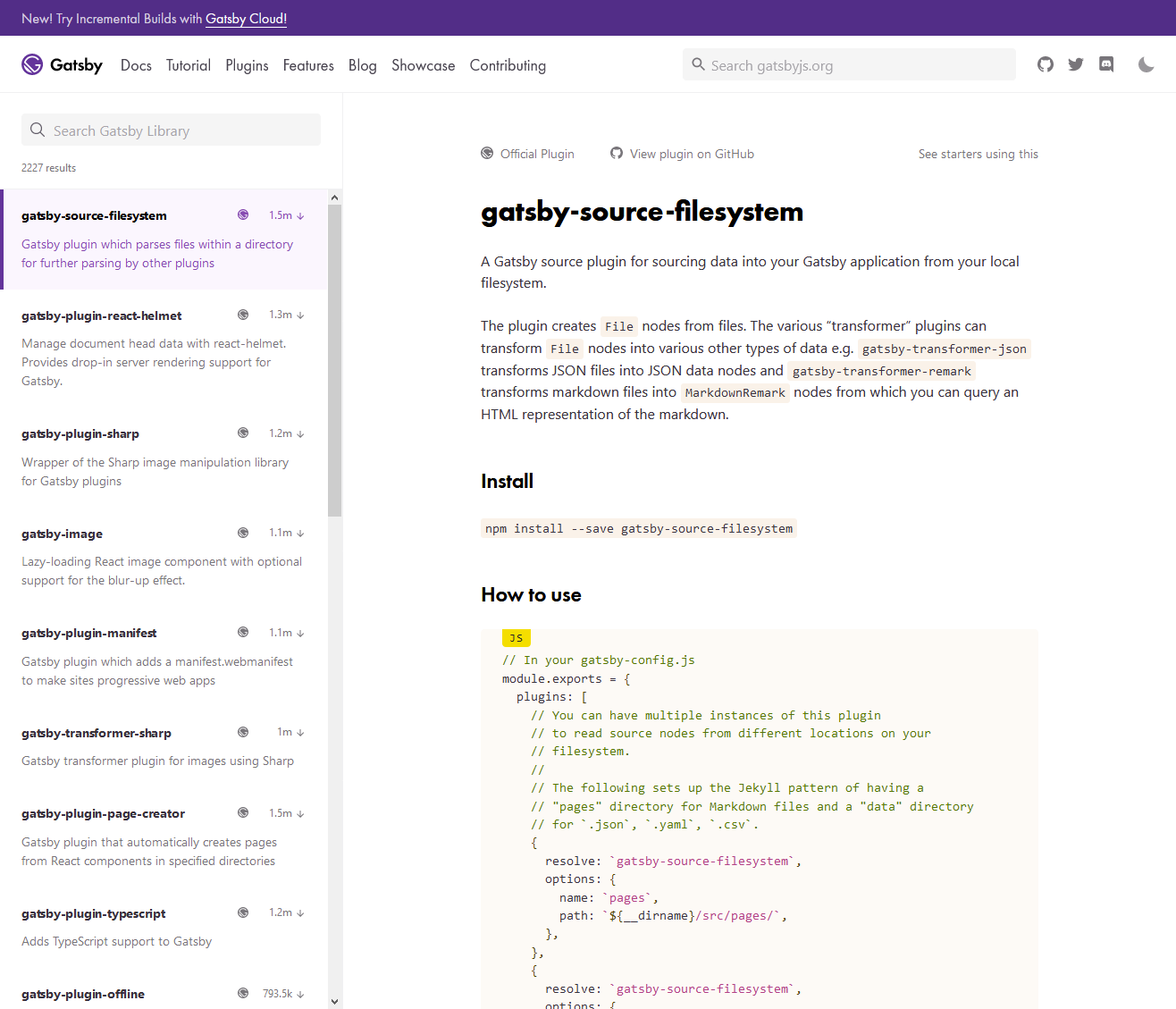The width and height of the screenshot is (1176, 1009).
Task: Click official badge icon on gatsby-source-filesystem row
Action: (243, 214)
